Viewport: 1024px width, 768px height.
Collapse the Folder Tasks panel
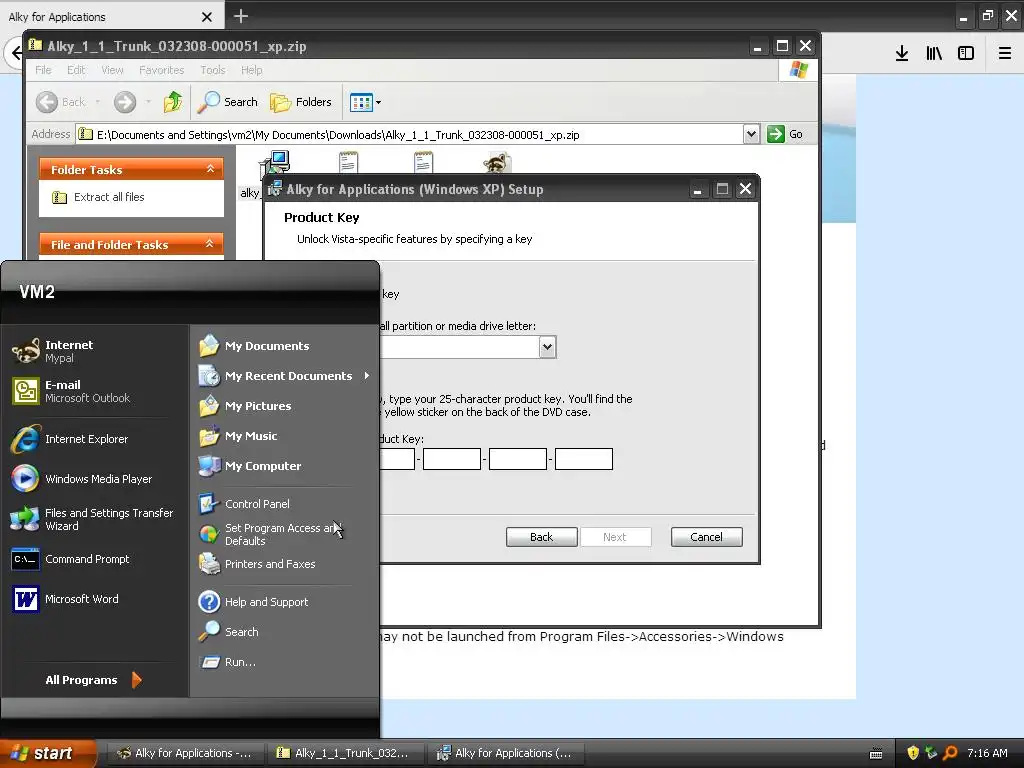(210, 168)
